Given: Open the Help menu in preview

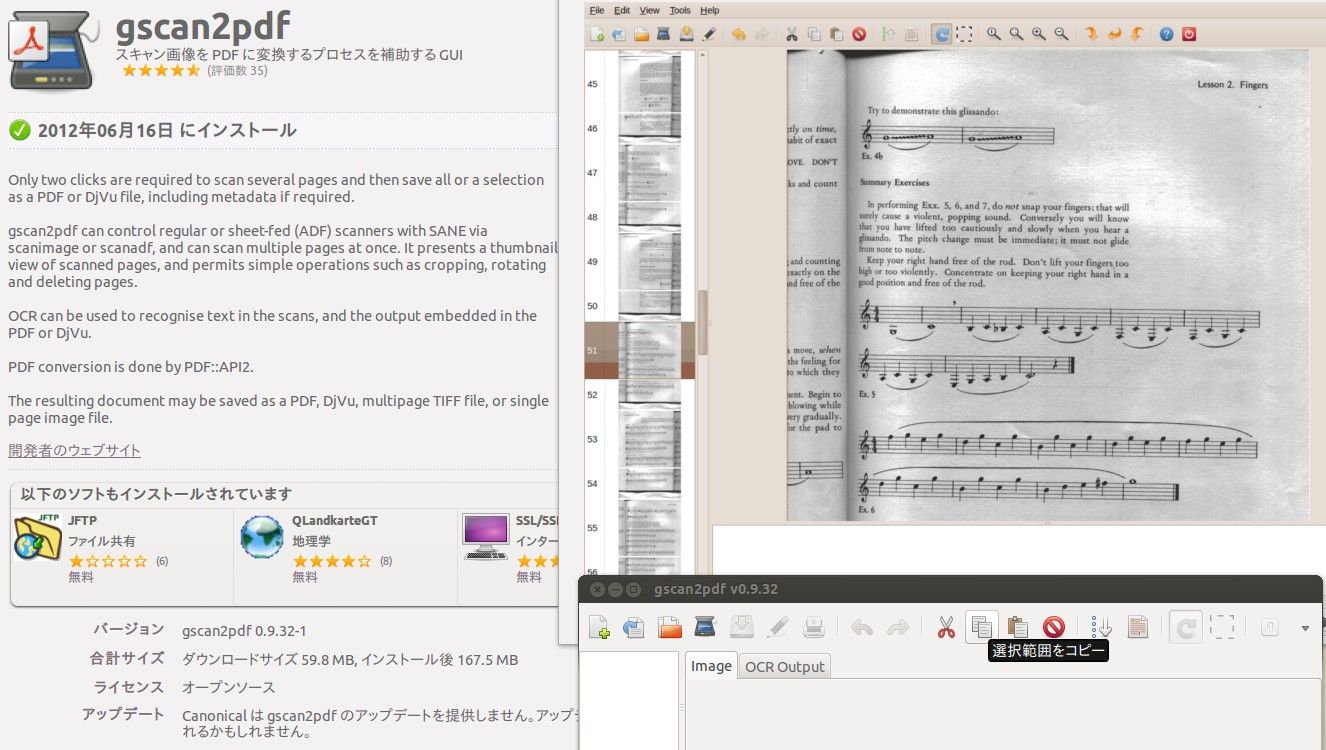Looking at the screenshot, I should 710,10.
